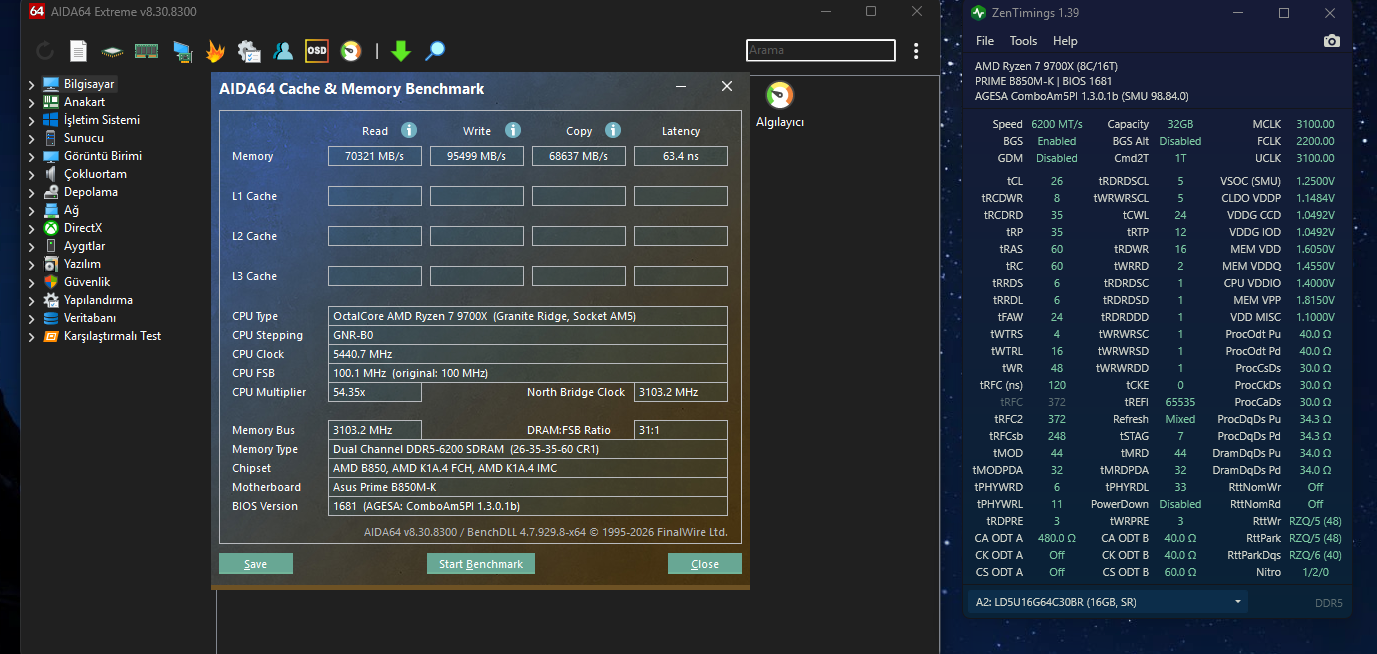Take screenshot with ZenTimings camera icon
The height and width of the screenshot is (654, 1377).
click(x=1331, y=41)
